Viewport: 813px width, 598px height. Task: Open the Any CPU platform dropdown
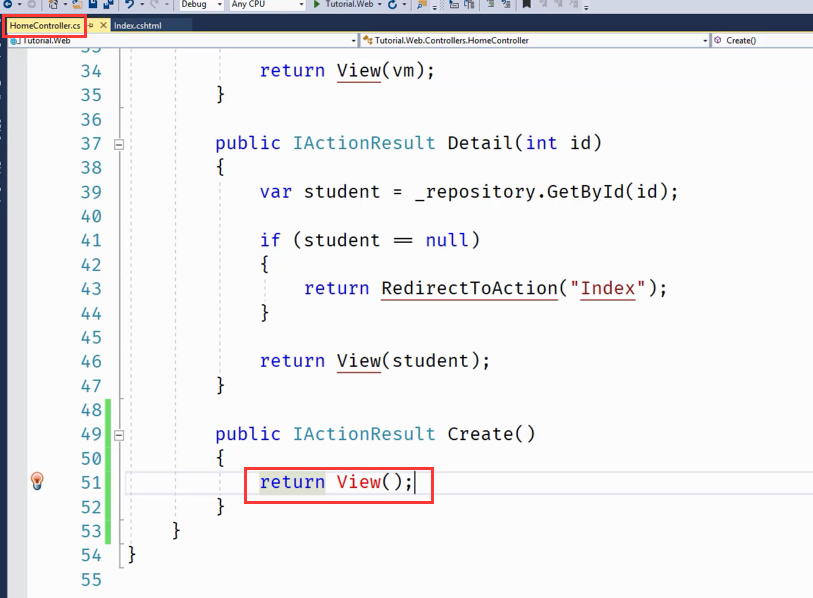pyautogui.click(x=266, y=5)
